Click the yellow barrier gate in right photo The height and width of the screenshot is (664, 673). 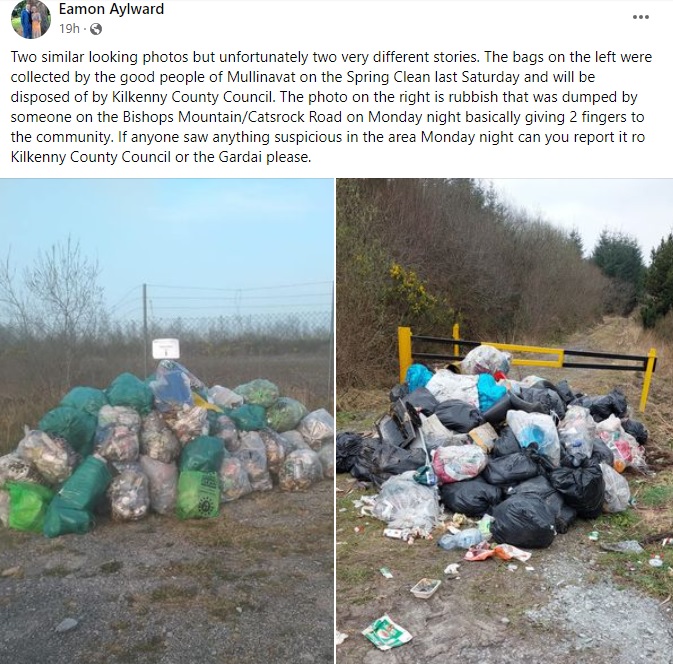(527, 360)
